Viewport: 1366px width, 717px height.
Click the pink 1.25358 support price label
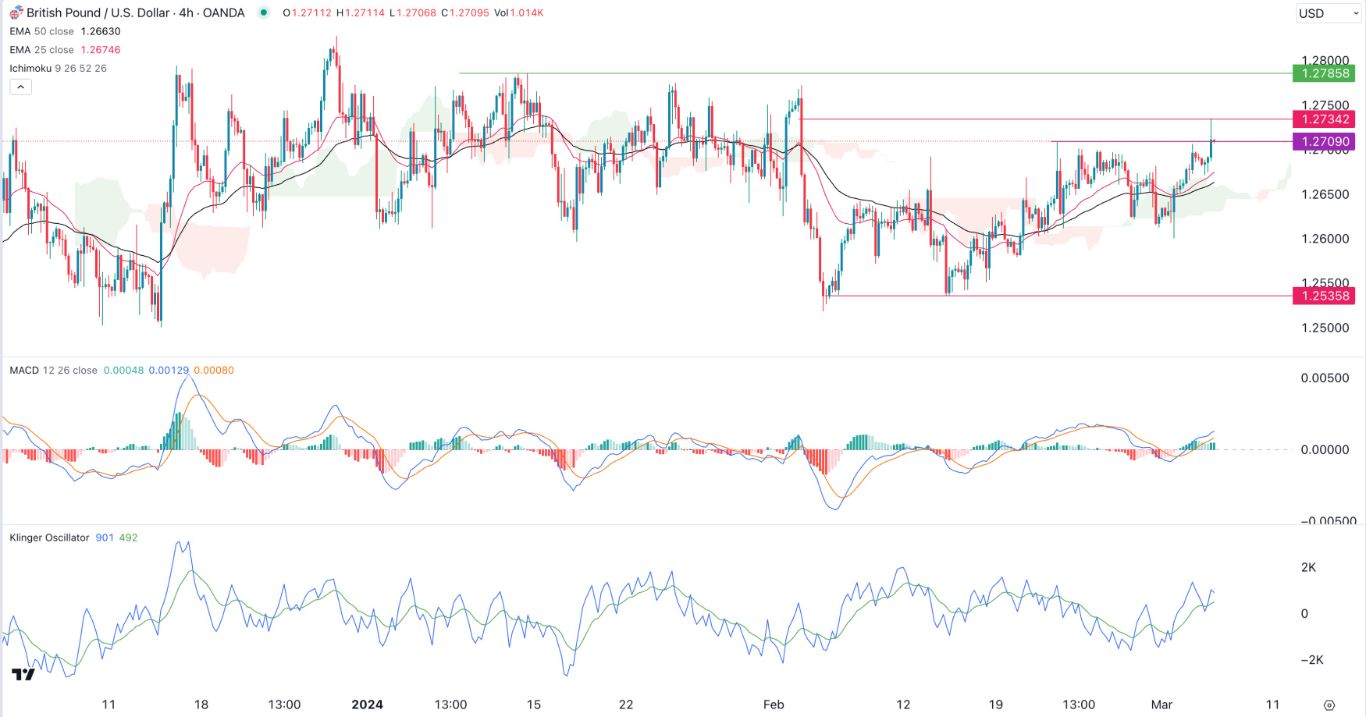1326,296
